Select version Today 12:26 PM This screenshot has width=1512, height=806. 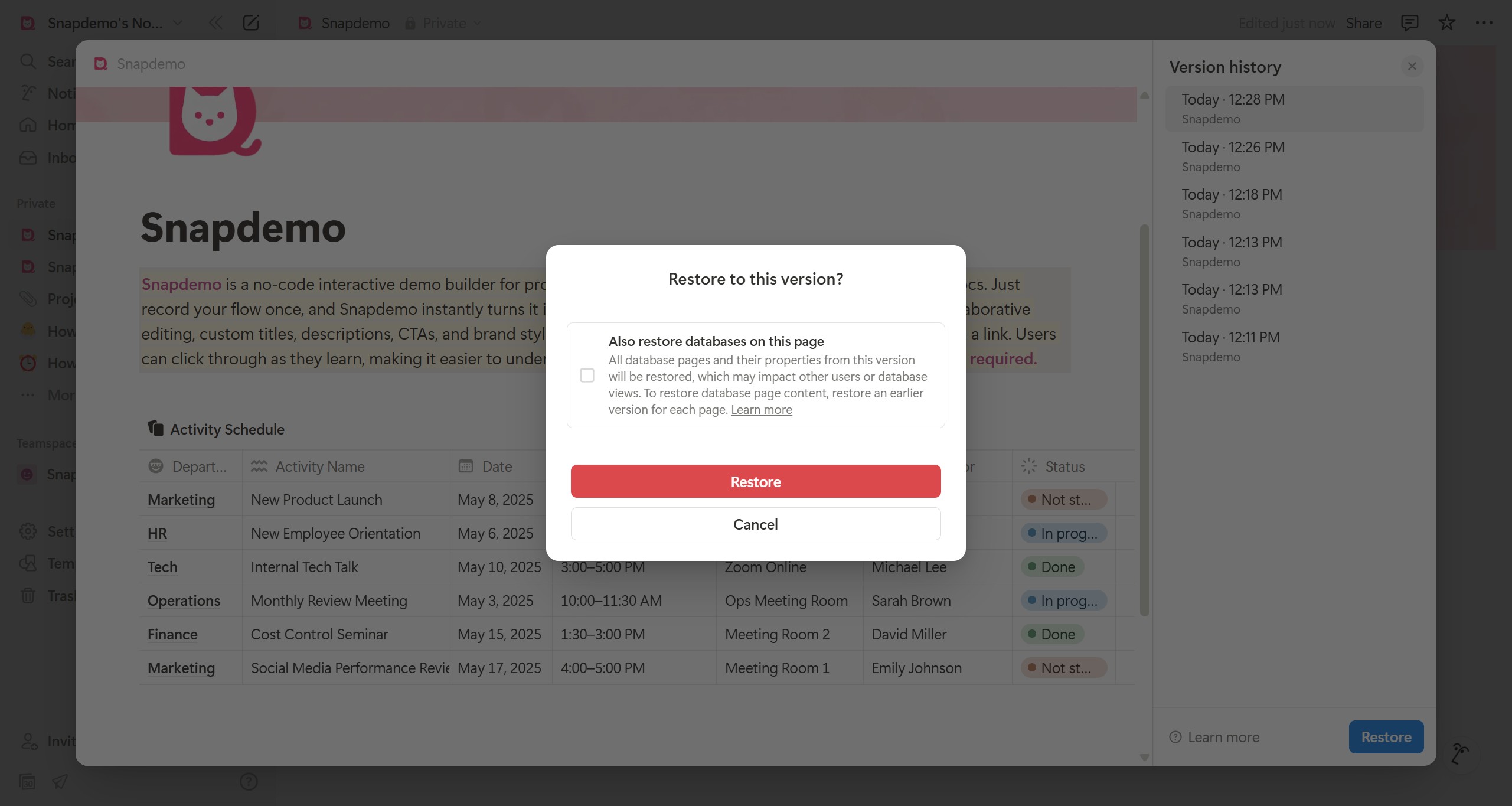coord(1294,156)
